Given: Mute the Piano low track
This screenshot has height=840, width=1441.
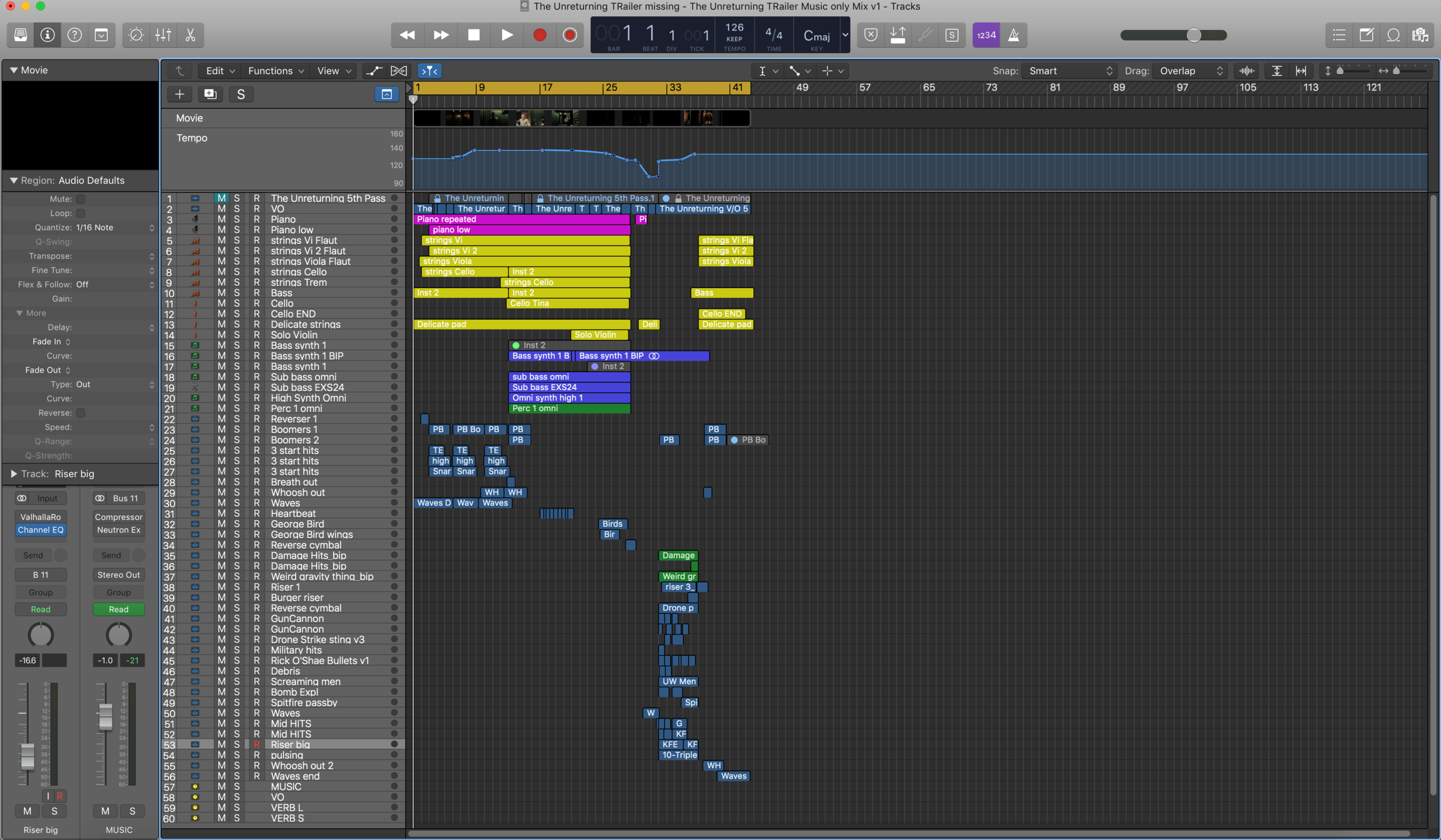Looking at the screenshot, I should pos(221,230).
